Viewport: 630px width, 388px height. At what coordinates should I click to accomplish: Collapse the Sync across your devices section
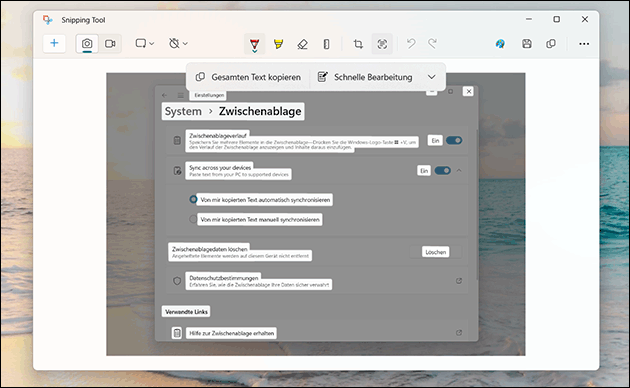(459, 171)
